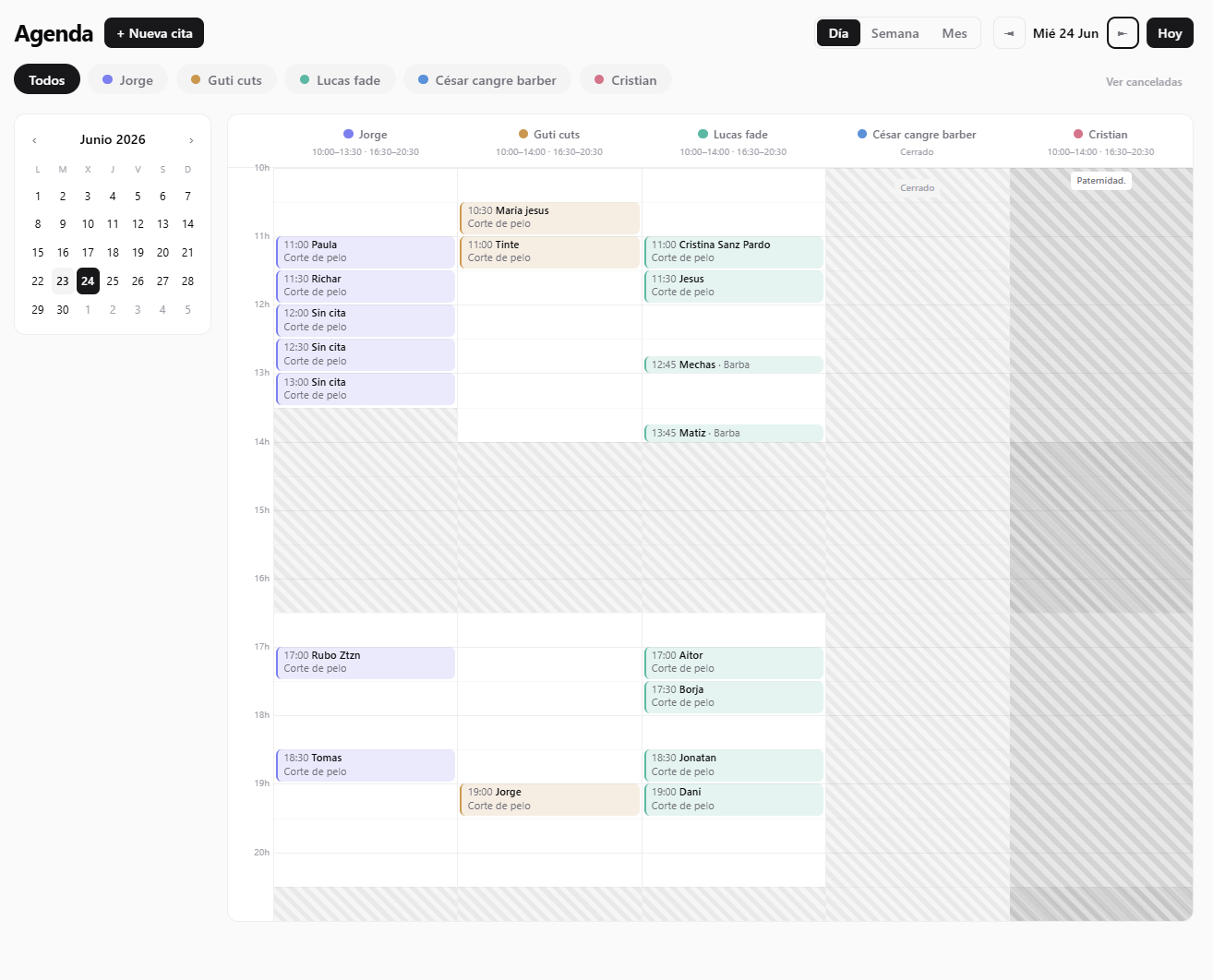This screenshot has height=980, width=1213.
Task: Filter agenda by Lucas fade
Action: tap(340, 79)
